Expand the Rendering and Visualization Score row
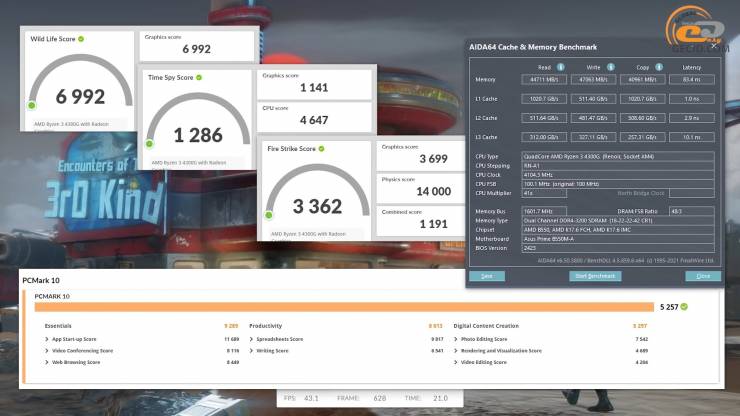The image size is (740, 416). click(x=455, y=351)
